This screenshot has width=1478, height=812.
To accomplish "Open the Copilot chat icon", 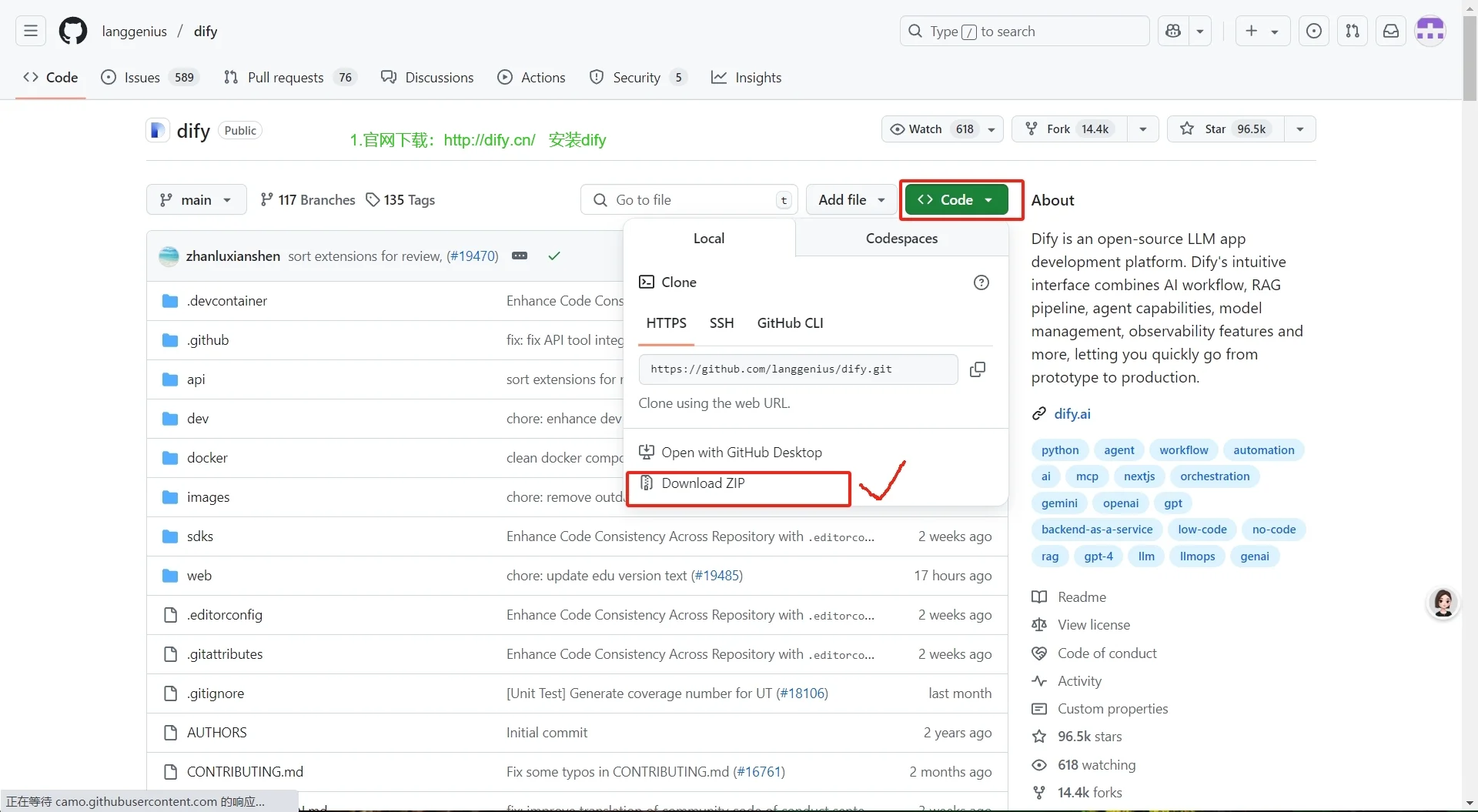I will click(x=1173, y=31).
